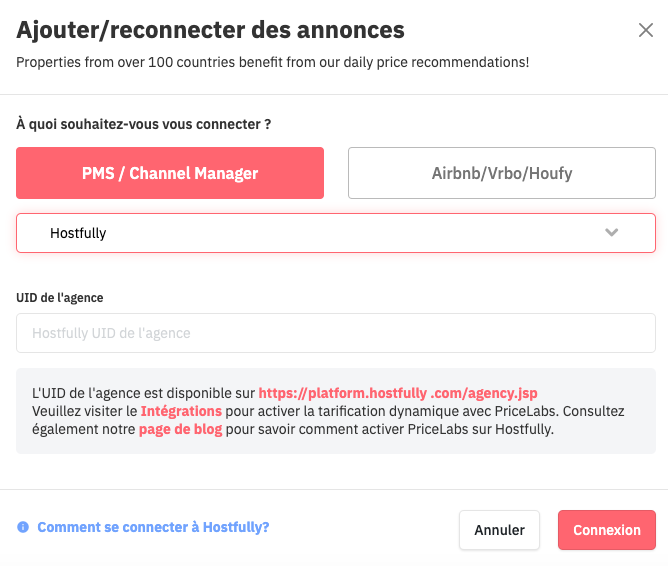Open the page de blog link

181,429
